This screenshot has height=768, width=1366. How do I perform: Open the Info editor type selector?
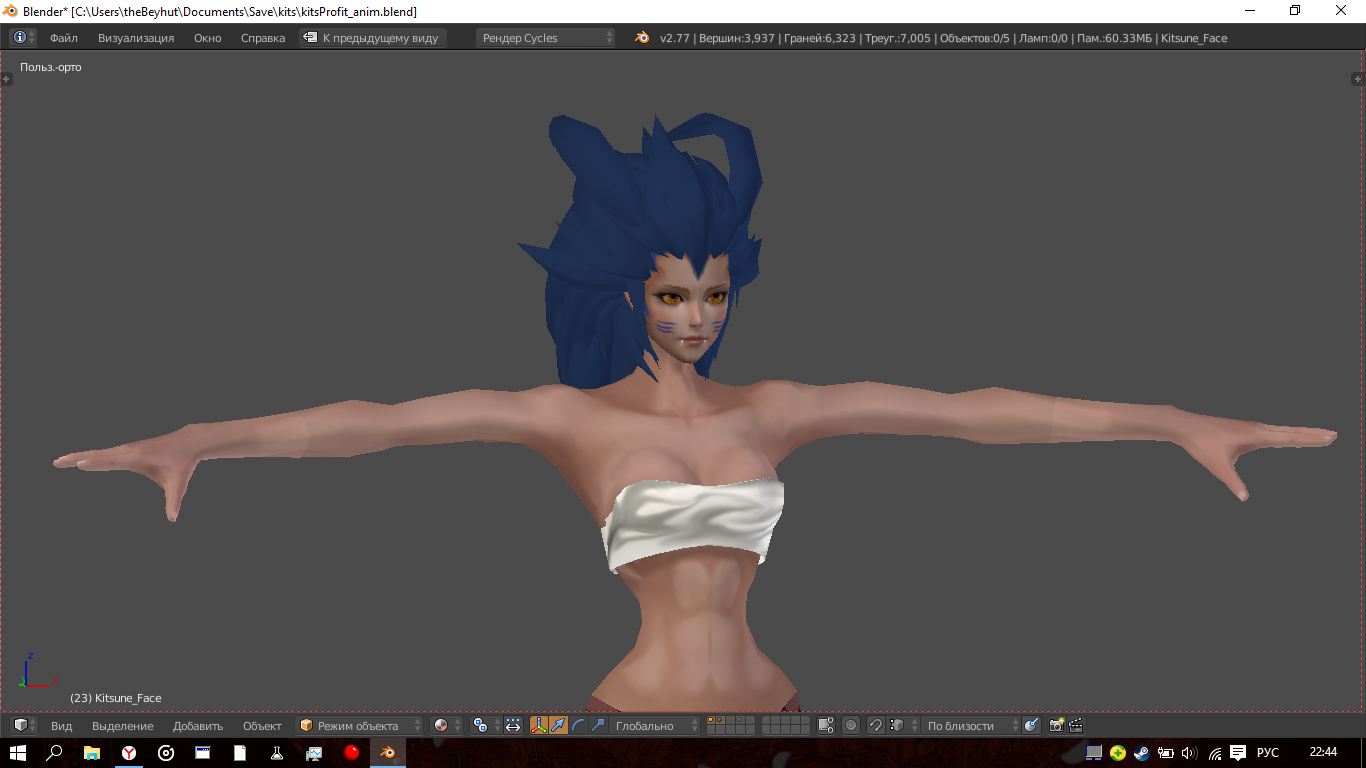point(23,38)
